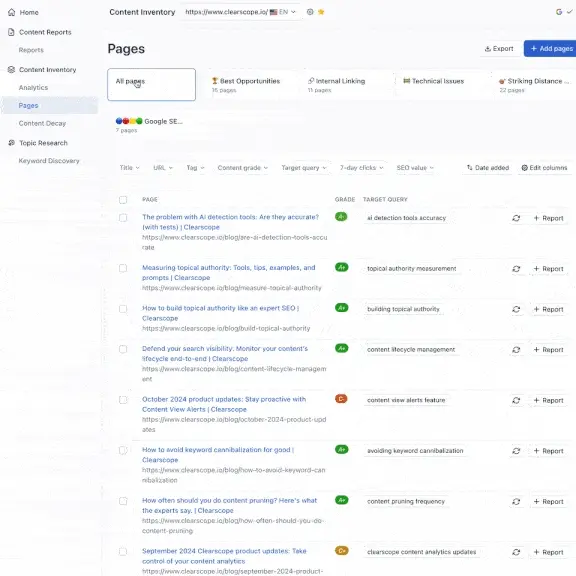Check the box for the AI detection tools page
The image size is (576, 576).
tap(123, 218)
